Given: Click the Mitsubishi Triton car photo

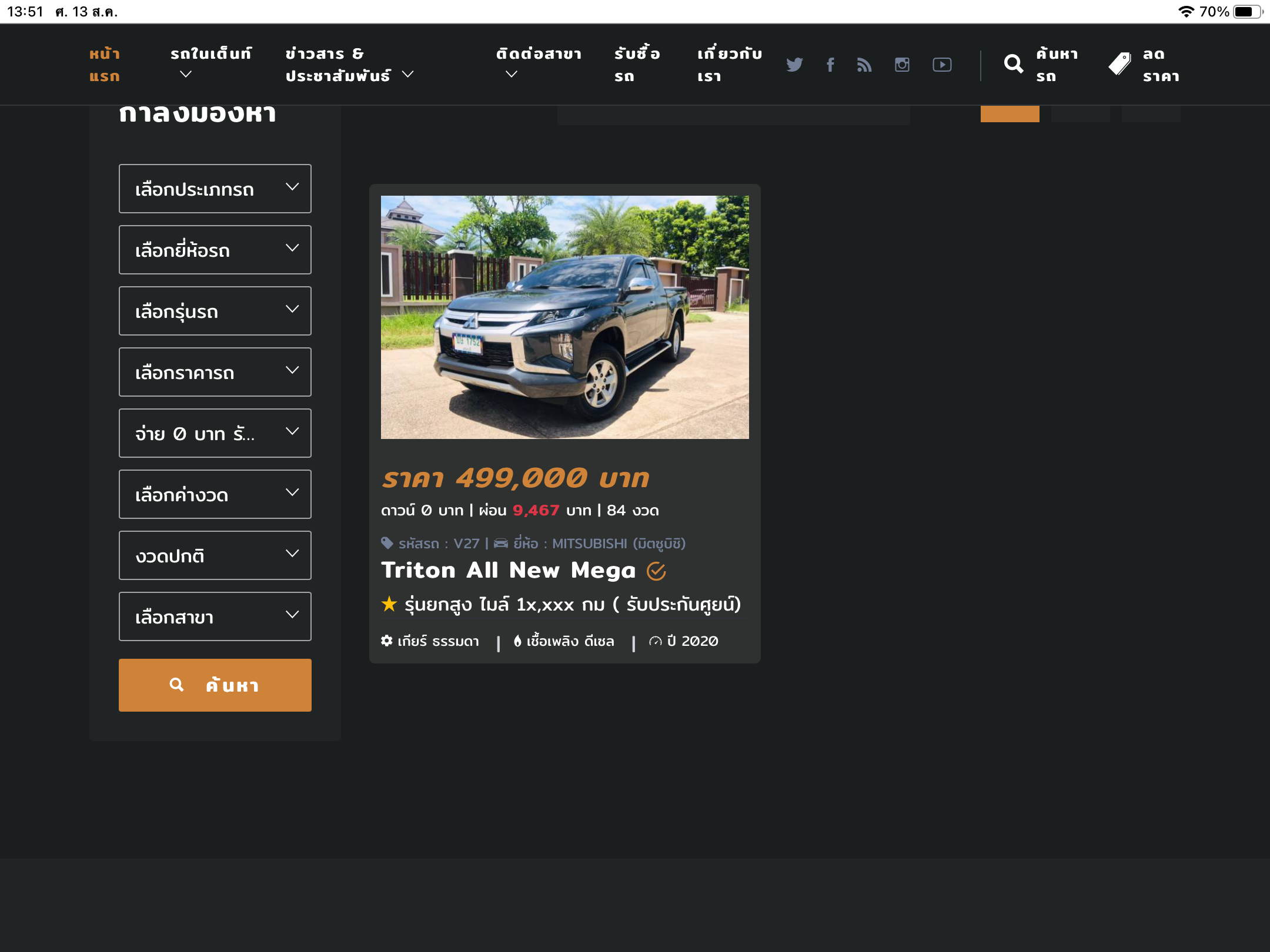Looking at the screenshot, I should [x=564, y=317].
